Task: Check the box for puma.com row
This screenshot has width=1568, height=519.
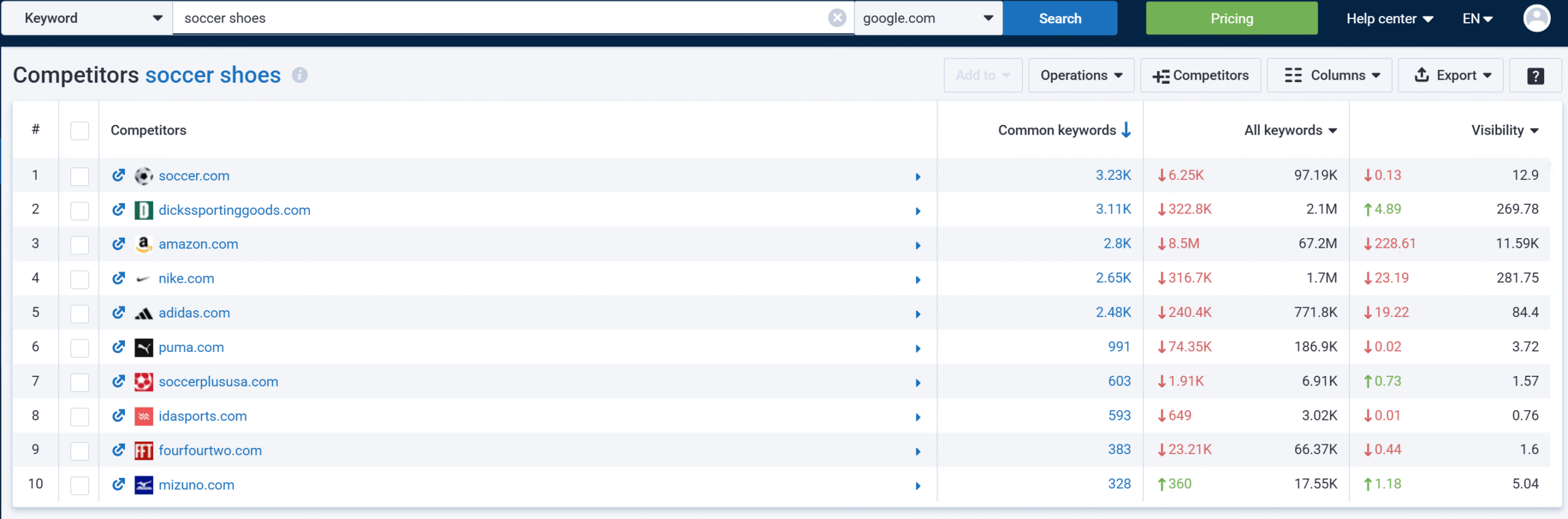Action: point(80,348)
